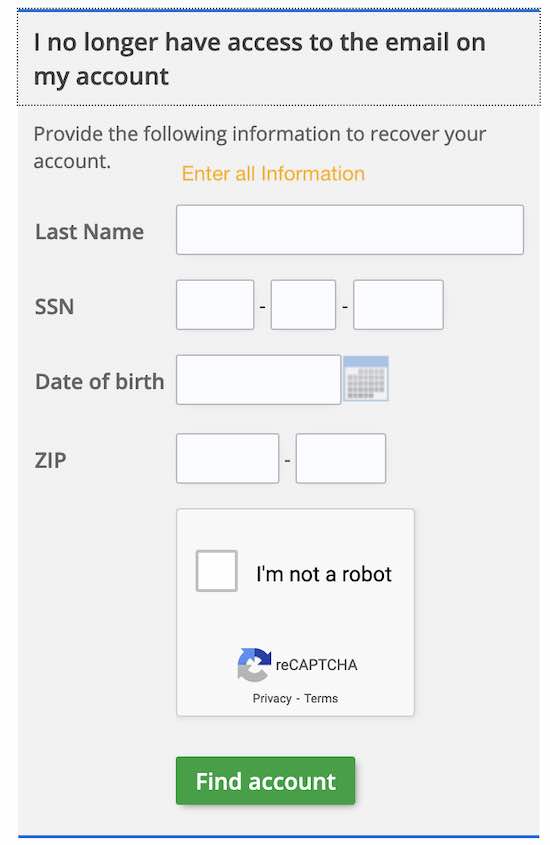The height and width of the screenshot is (845, 550).
Task: Click the first ZIP code box
Action: 228,458
